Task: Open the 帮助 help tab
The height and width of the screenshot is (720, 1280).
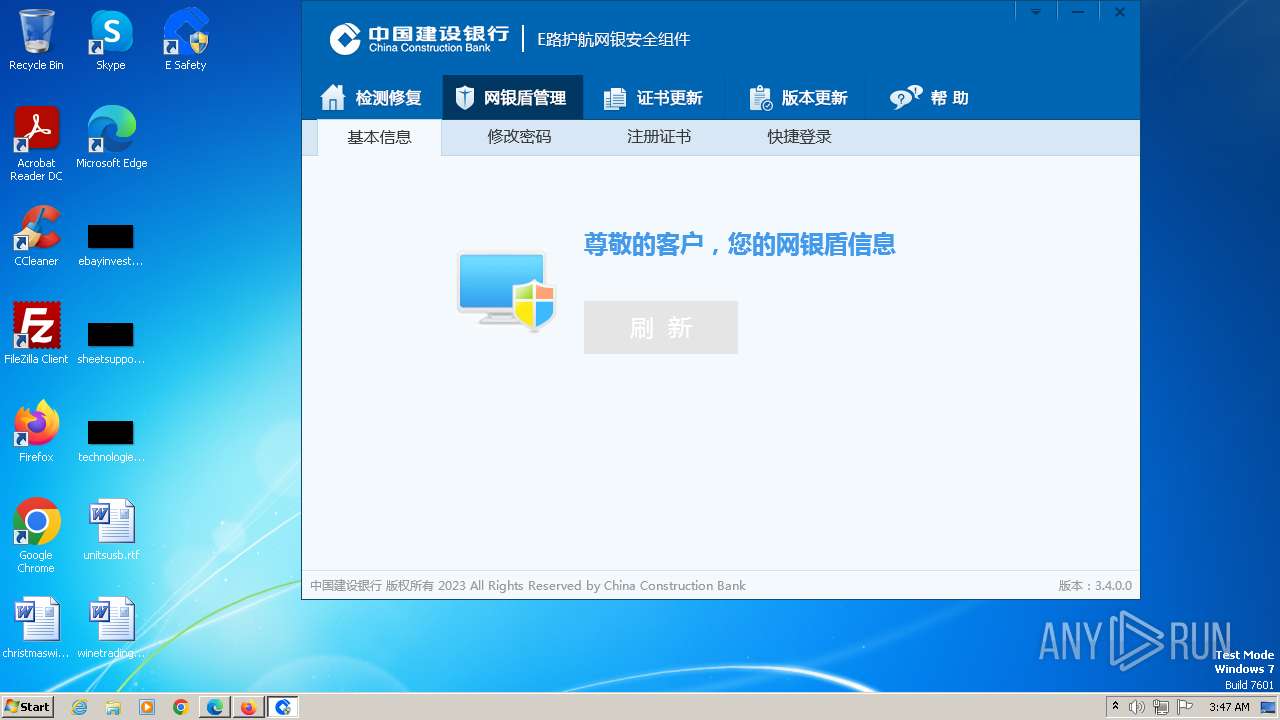Action: tap(929, 98)
